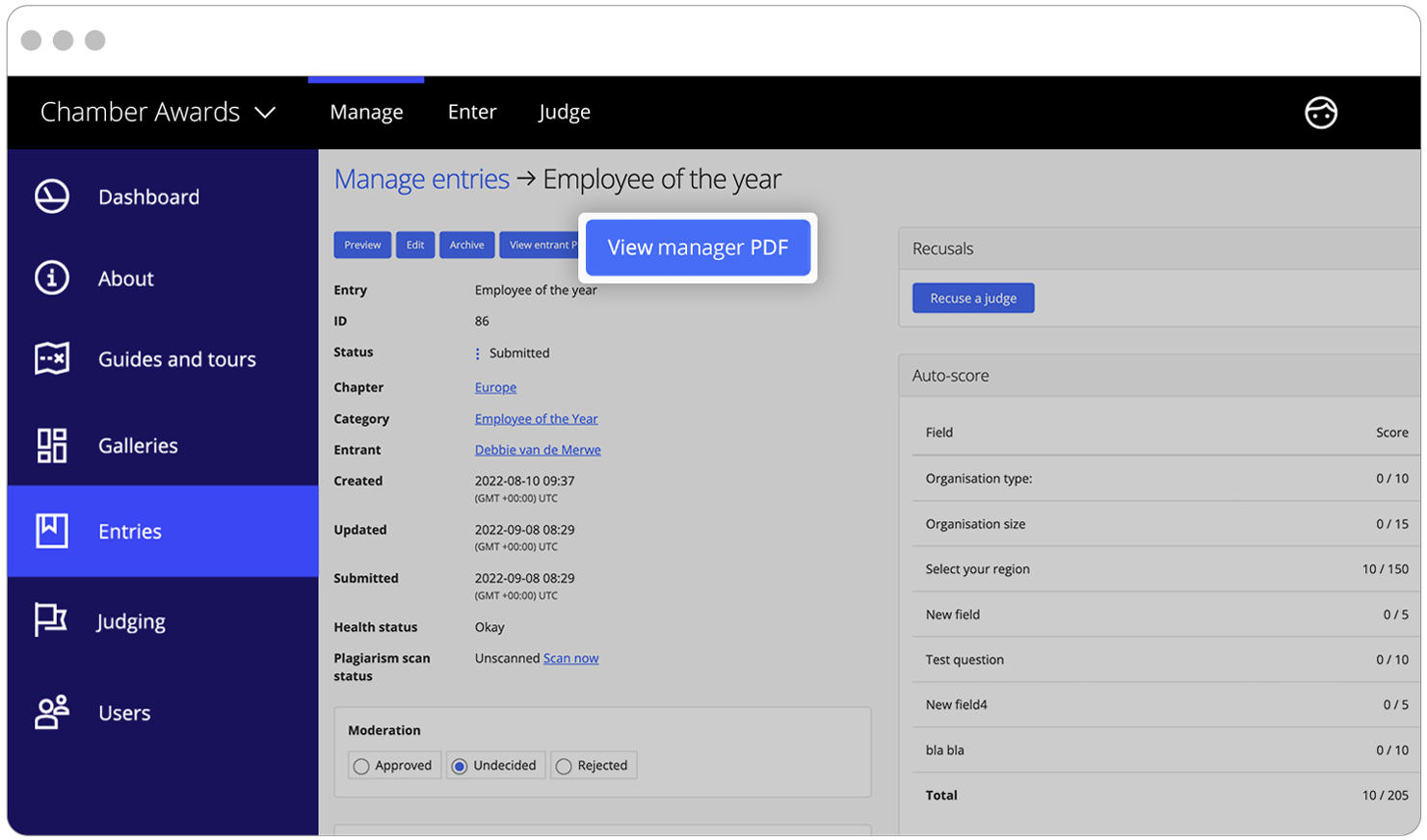The image size is (1427, 840).
Task: Return via the Manage entries breadcrumb
Action: coord(421,178)
